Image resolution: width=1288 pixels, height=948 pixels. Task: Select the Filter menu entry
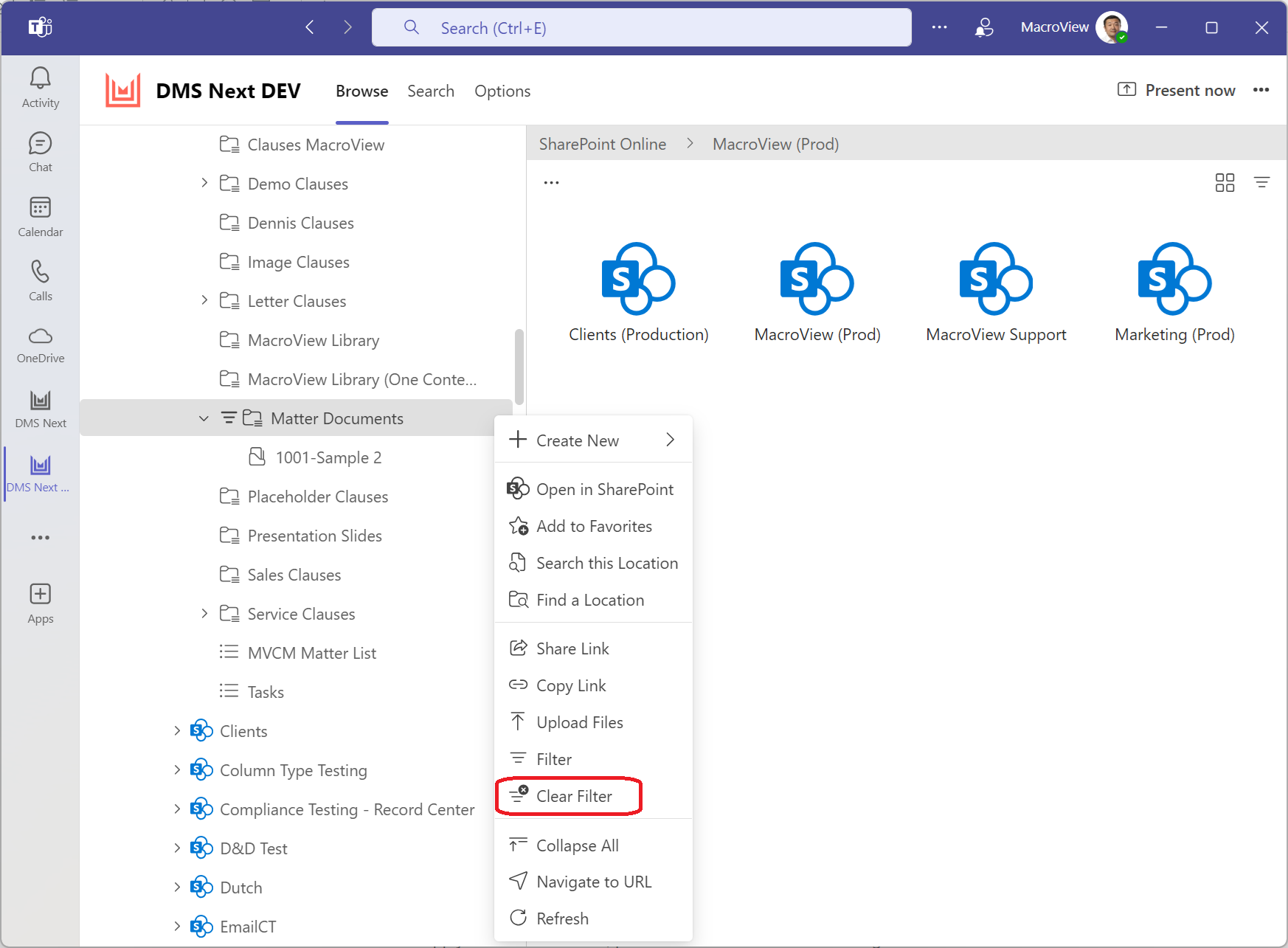tap(593, 759)
